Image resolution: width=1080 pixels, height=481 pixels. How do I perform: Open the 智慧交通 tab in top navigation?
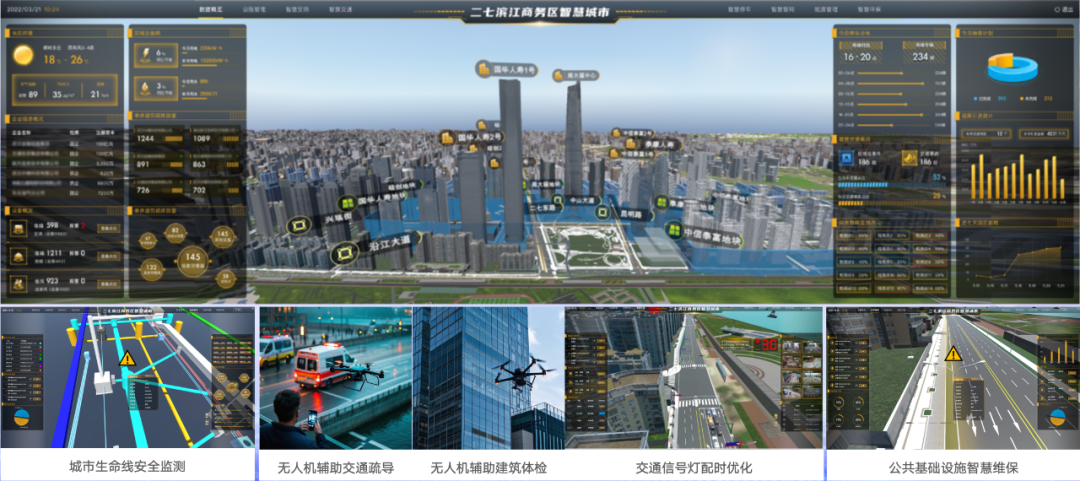coord(342,8)
